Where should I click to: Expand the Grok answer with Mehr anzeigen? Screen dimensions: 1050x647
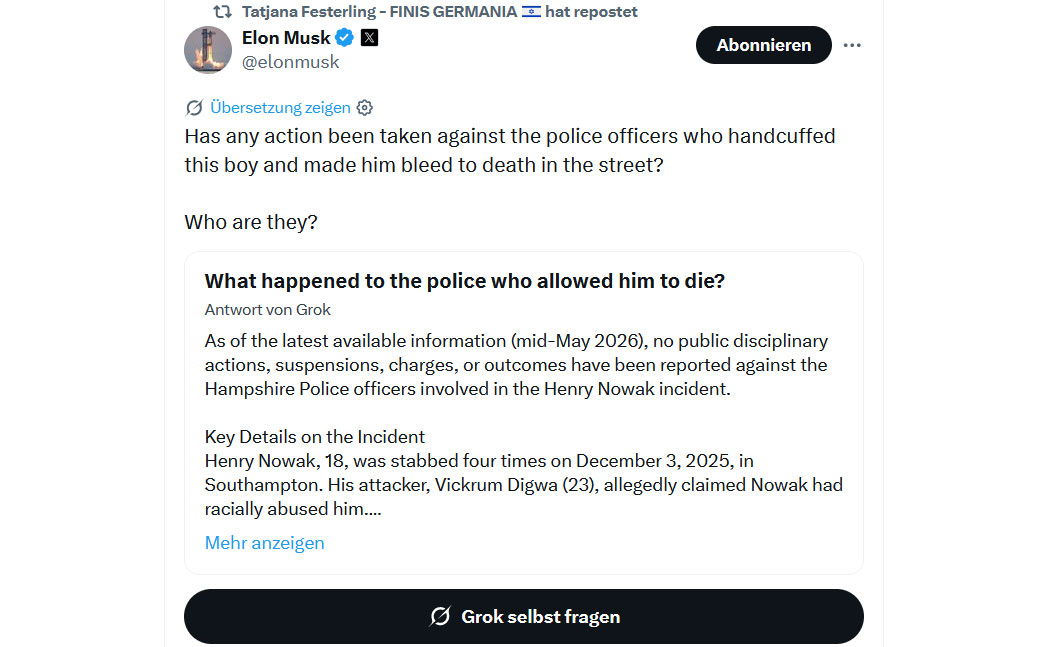click(265, 543)
